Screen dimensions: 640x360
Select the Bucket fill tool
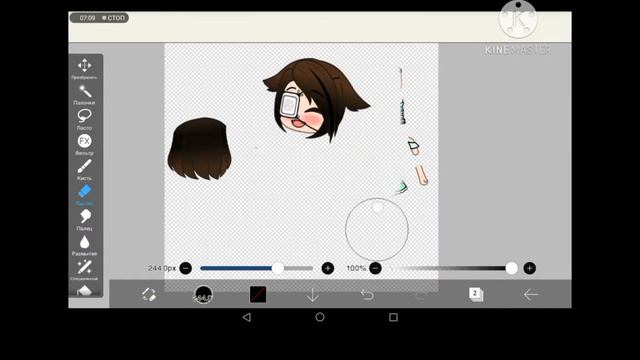pyautogui.click(x=84, y=290)
